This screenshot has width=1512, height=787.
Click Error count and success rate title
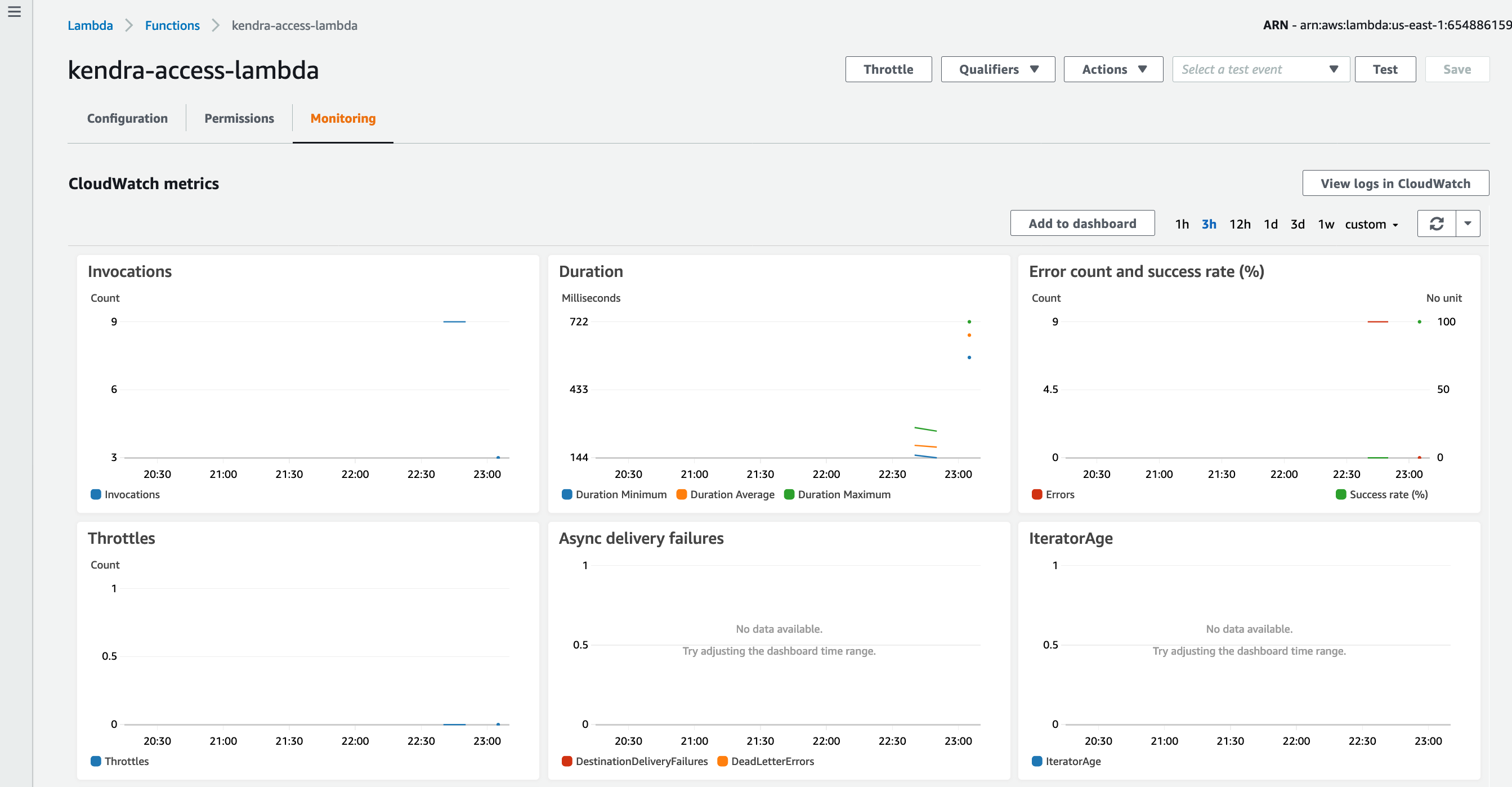click(1146, 271)
